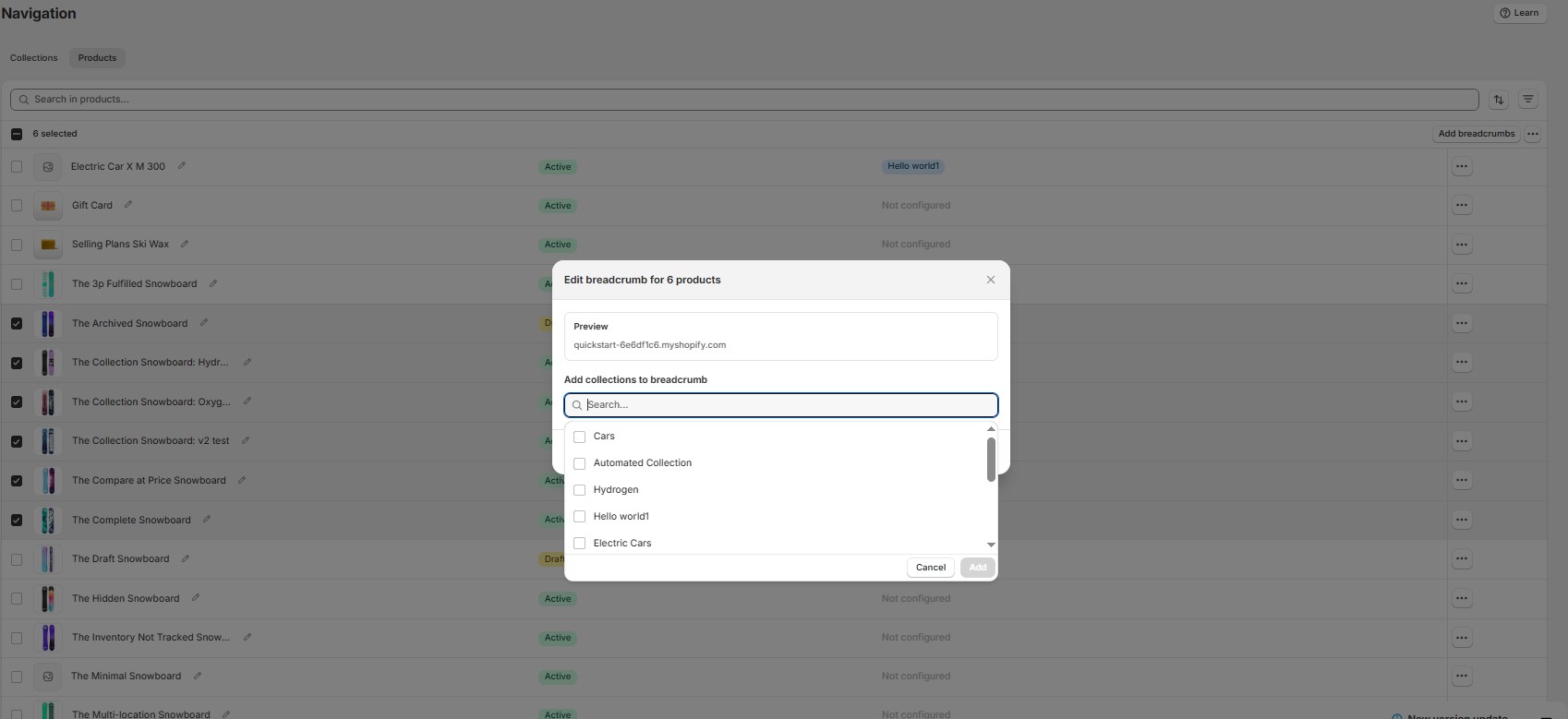
Task: Toggle the select-all checkbox showing 6 selected
Action: point(17,134)
